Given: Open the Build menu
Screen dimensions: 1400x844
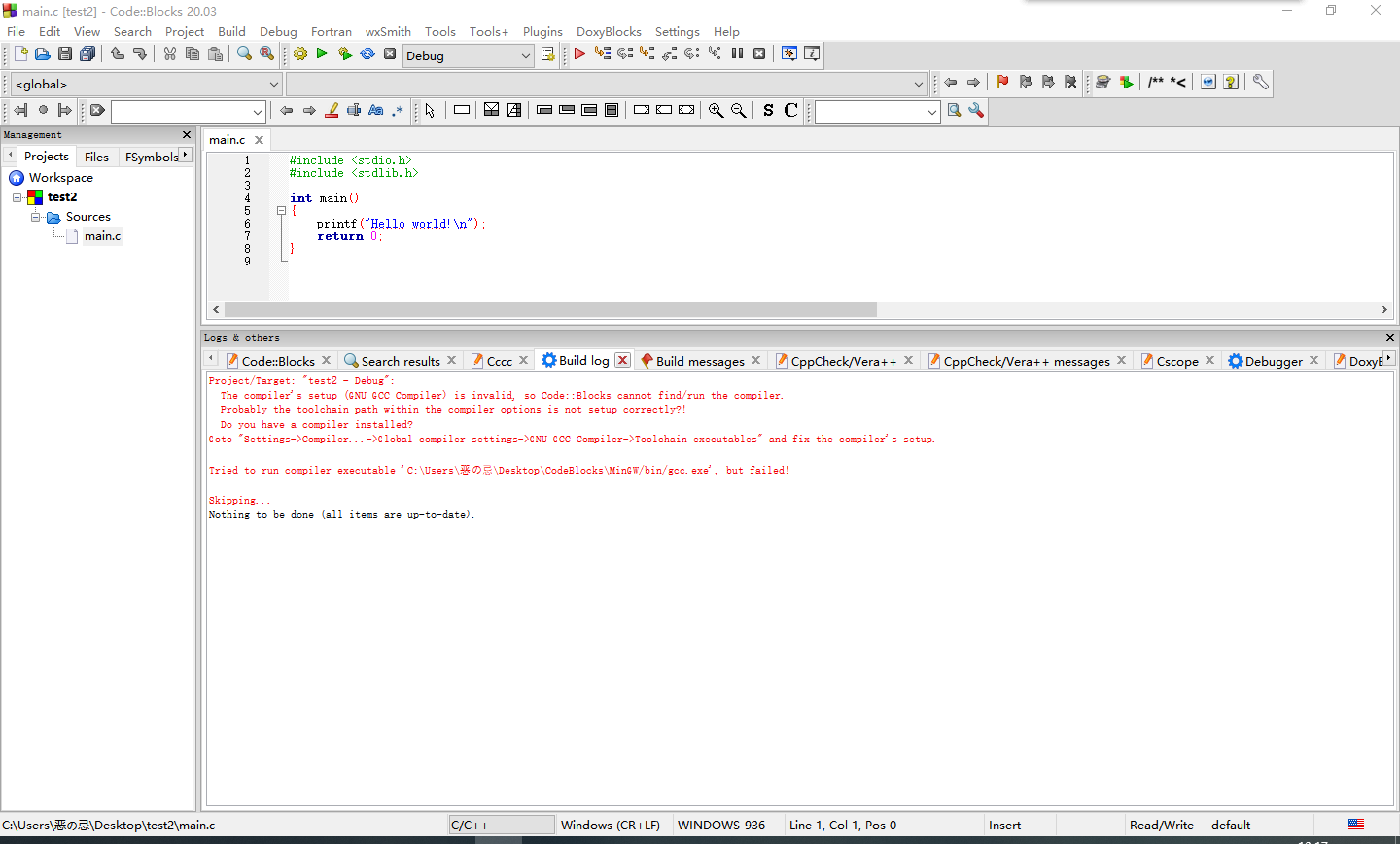Looking at the screenshot, I should [x=231, y=32].
